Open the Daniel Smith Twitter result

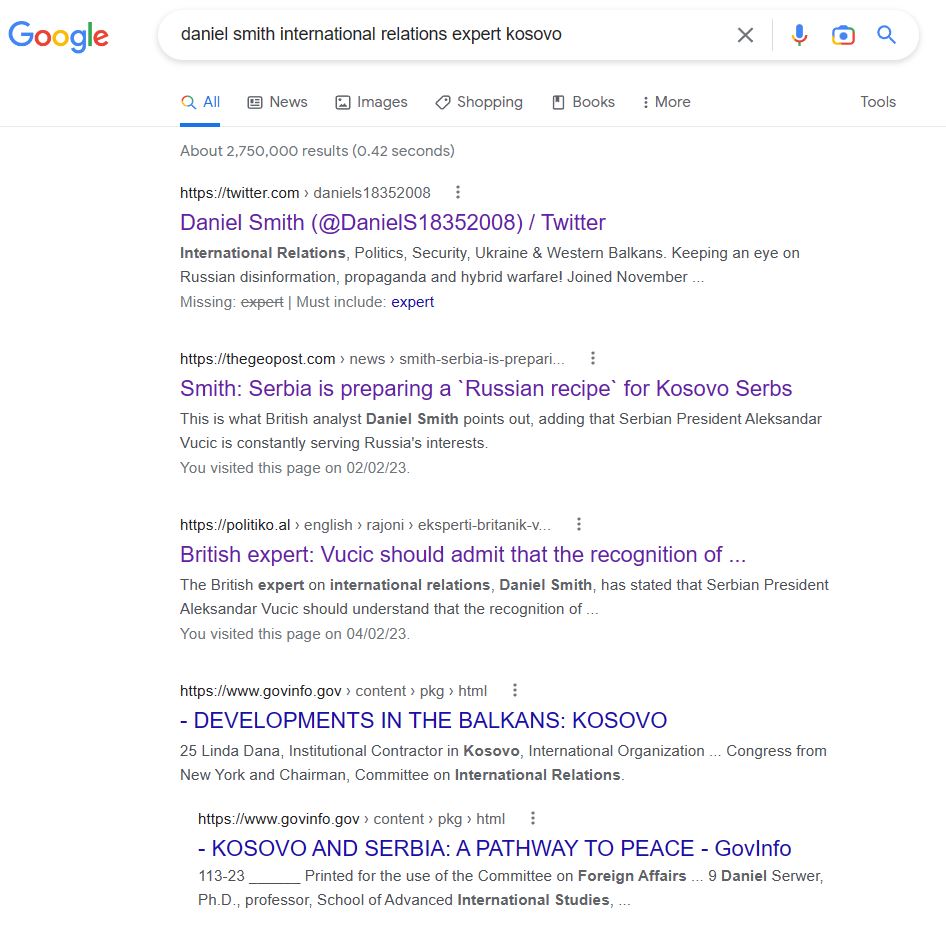click(x=393, y=222)
